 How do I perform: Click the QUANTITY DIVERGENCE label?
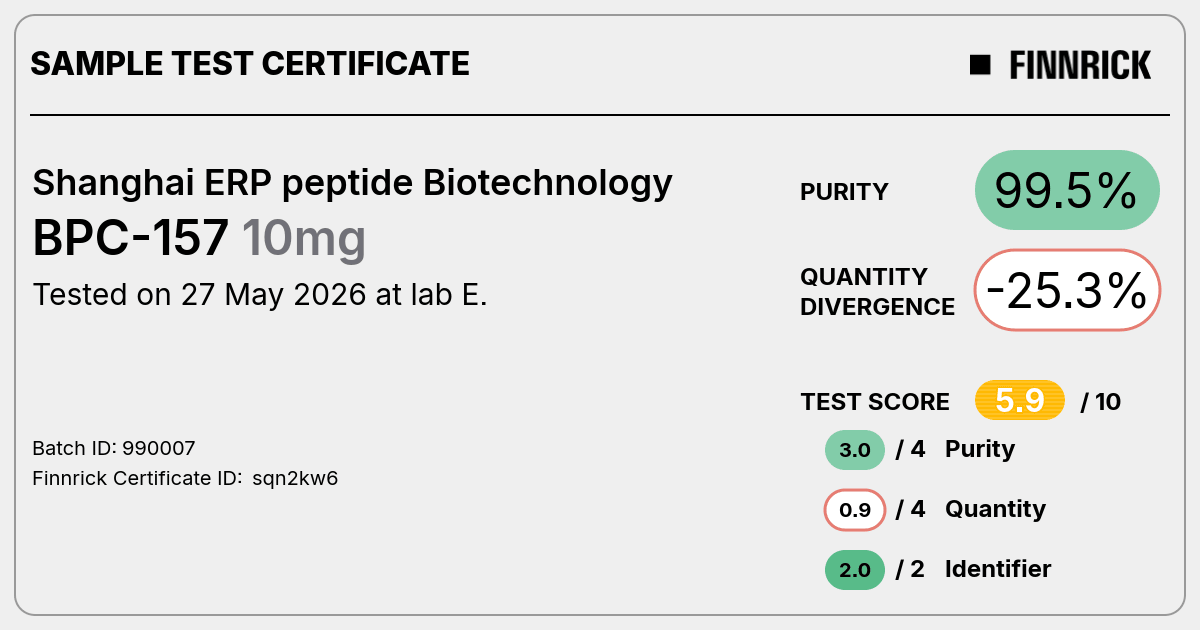(877, 291)
